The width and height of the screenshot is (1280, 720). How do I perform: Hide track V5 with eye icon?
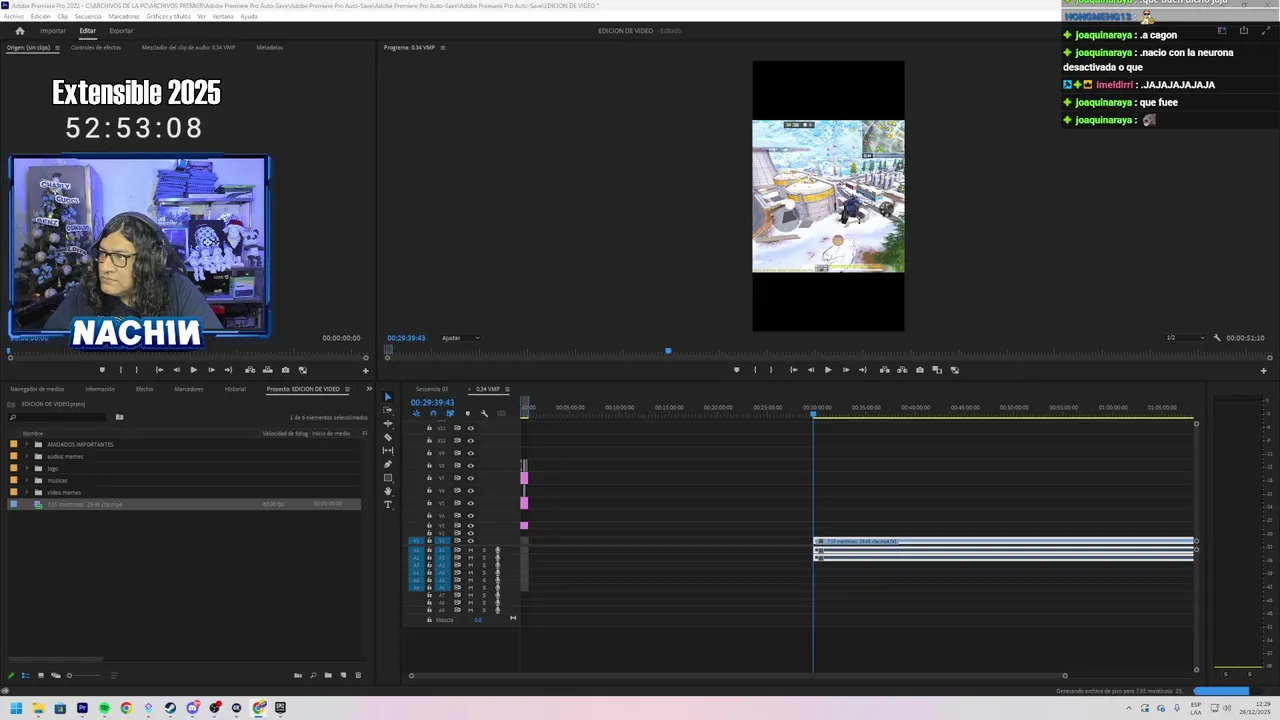[470, 503]
